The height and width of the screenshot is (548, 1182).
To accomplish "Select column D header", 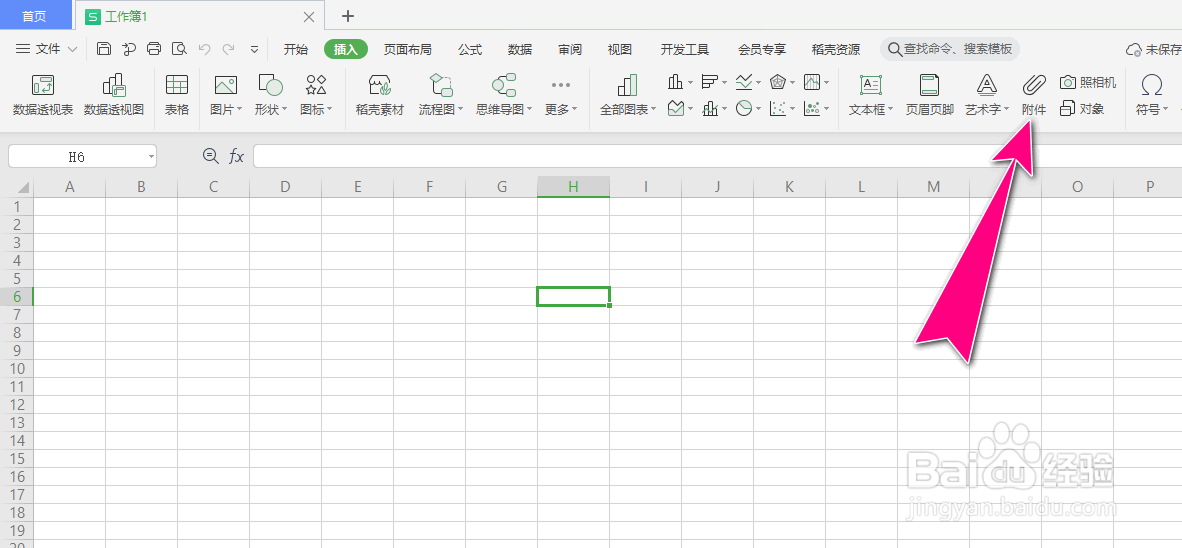I will pos(285,187).
